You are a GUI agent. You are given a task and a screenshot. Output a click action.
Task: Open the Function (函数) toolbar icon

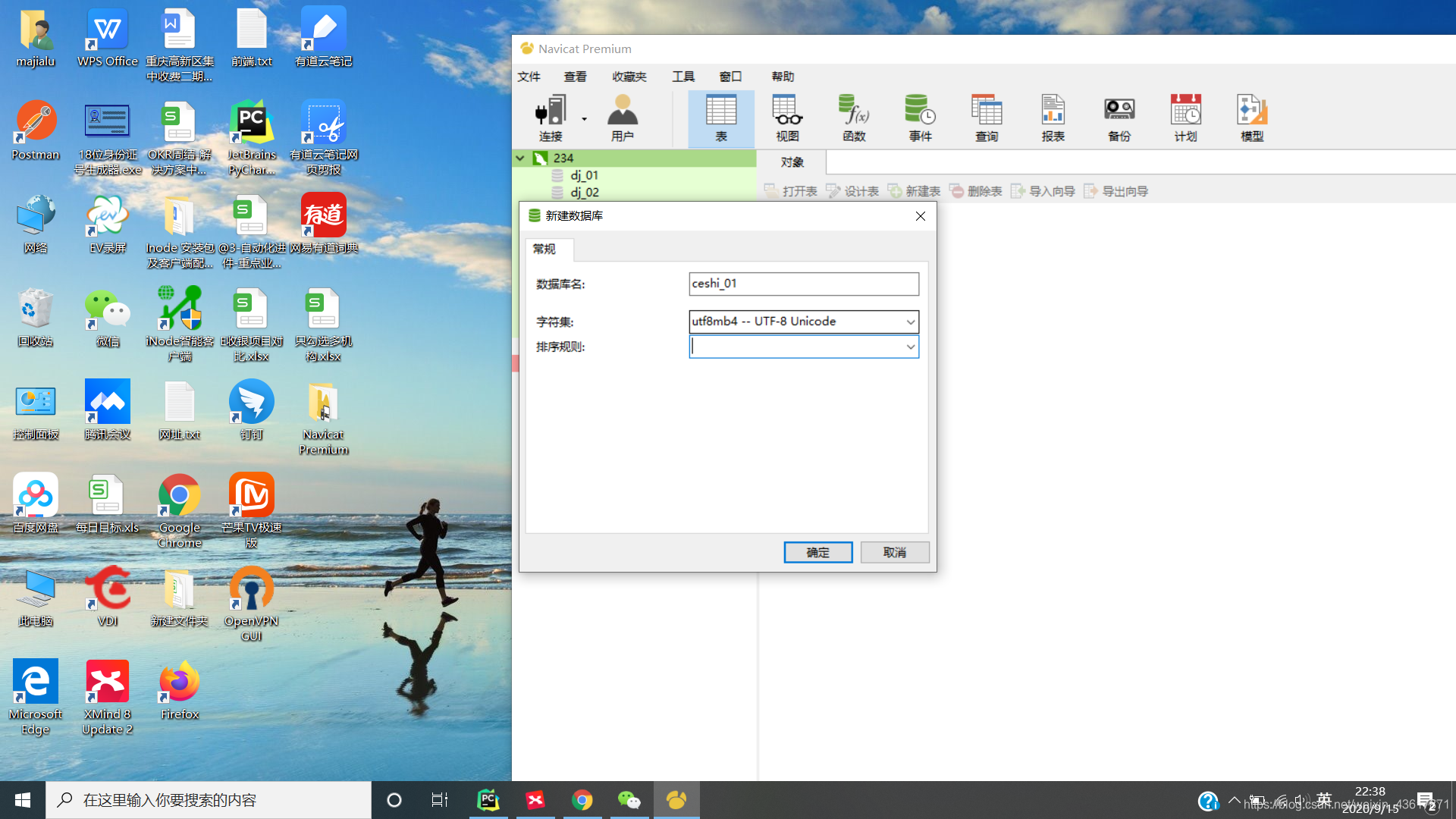854,118
